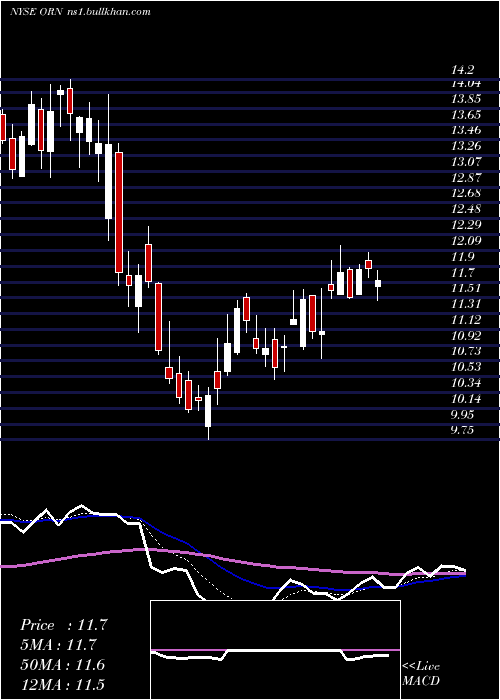Select the 14.04 price axis label
This screenshot has height=700, width=500.
click(466, 83)
